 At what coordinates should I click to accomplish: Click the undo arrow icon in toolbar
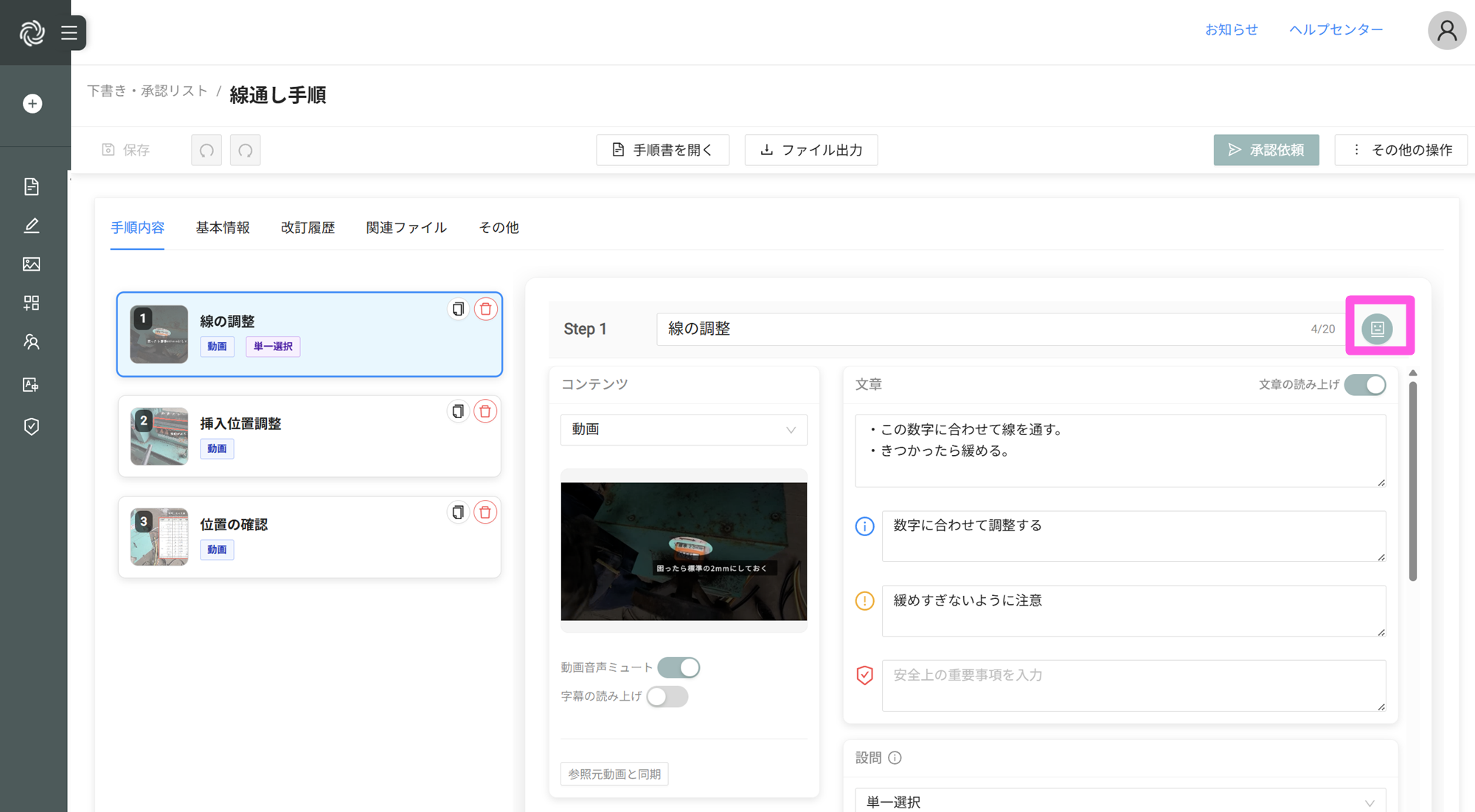pyautogui.click(x=206, y=150)
